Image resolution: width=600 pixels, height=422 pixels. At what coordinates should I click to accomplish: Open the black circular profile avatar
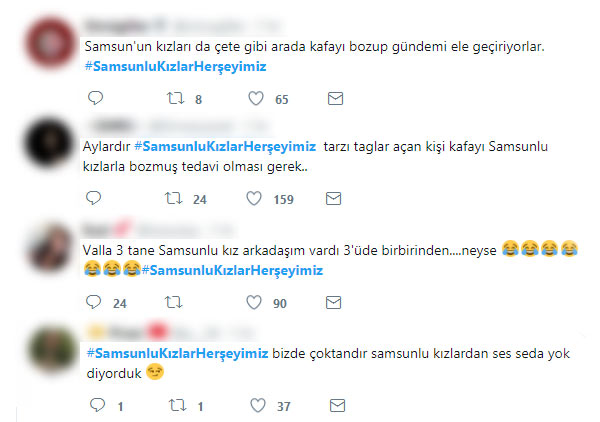click(x=48, y=143)
